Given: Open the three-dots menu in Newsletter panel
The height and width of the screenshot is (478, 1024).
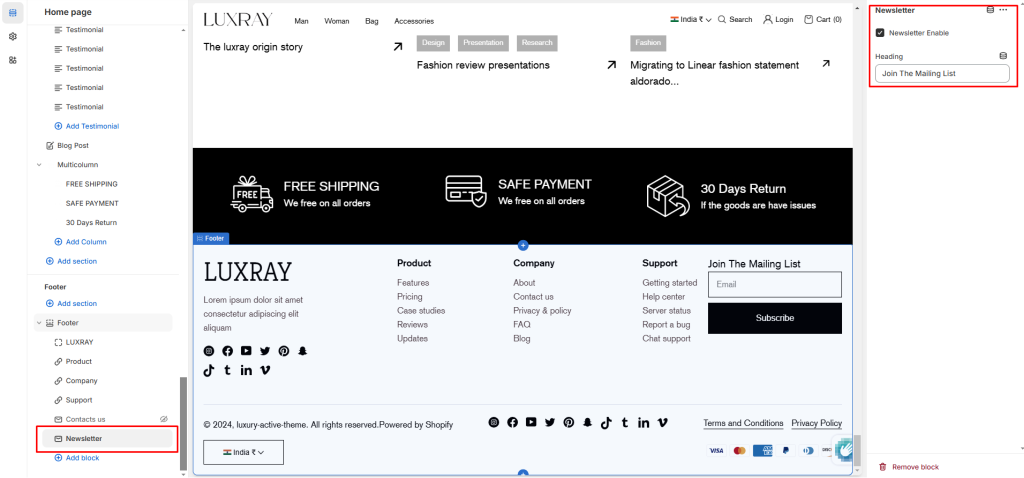Looking at the screenshot, I should [x=1003, y=10].
